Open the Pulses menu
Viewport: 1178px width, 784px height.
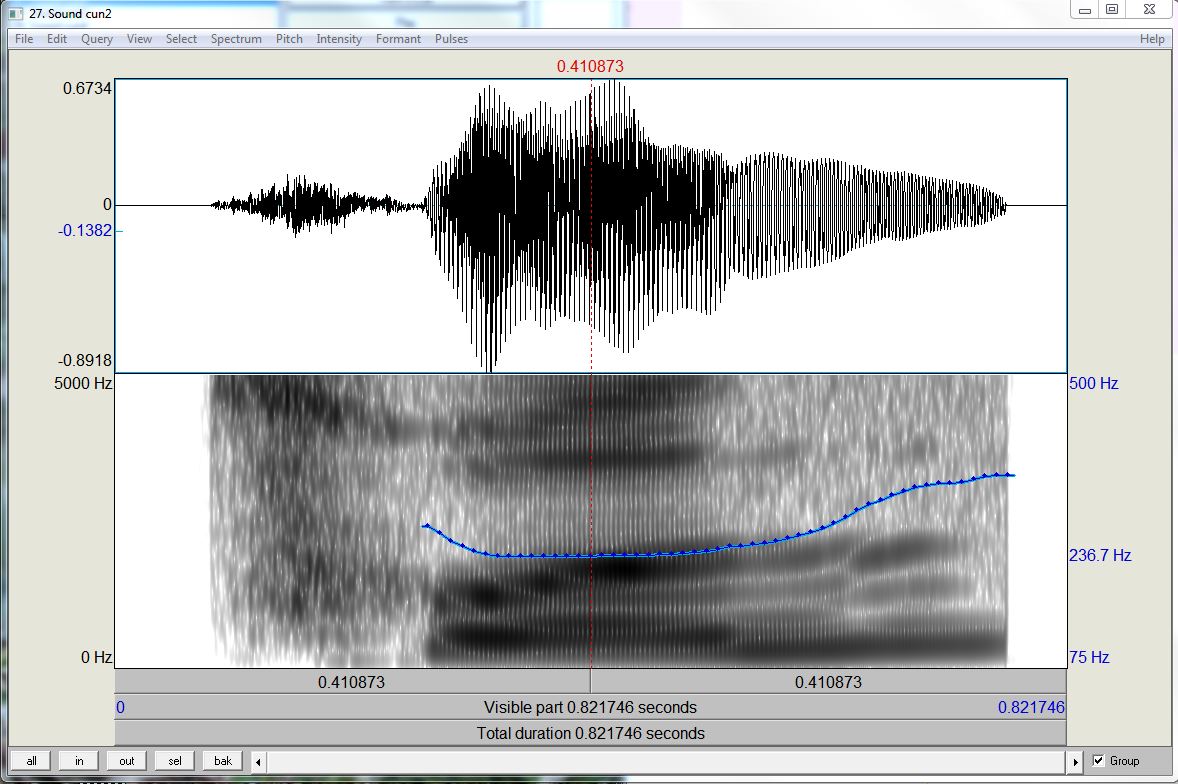452,39
